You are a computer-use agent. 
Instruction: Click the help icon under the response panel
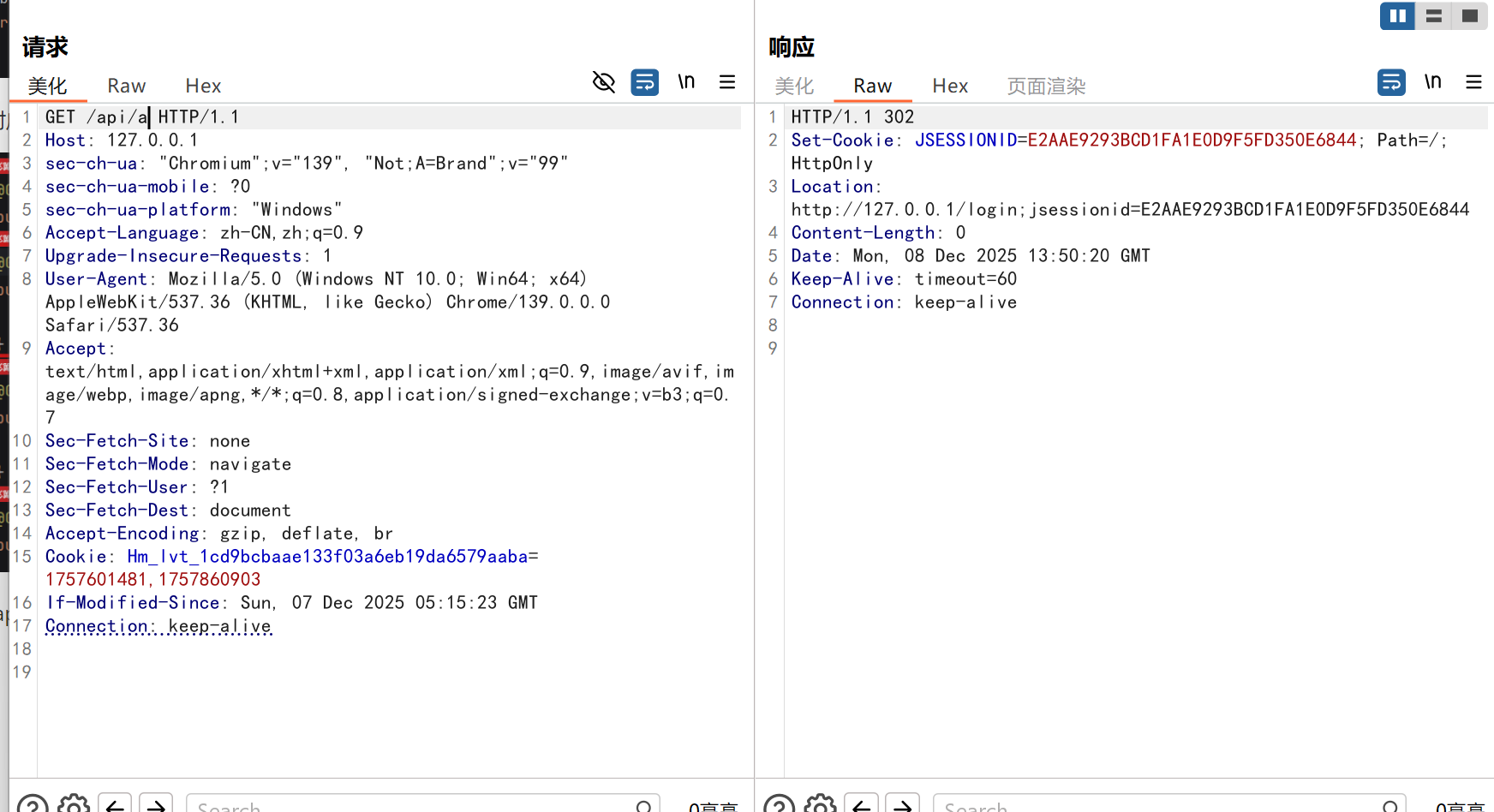[x=779, y=806]
